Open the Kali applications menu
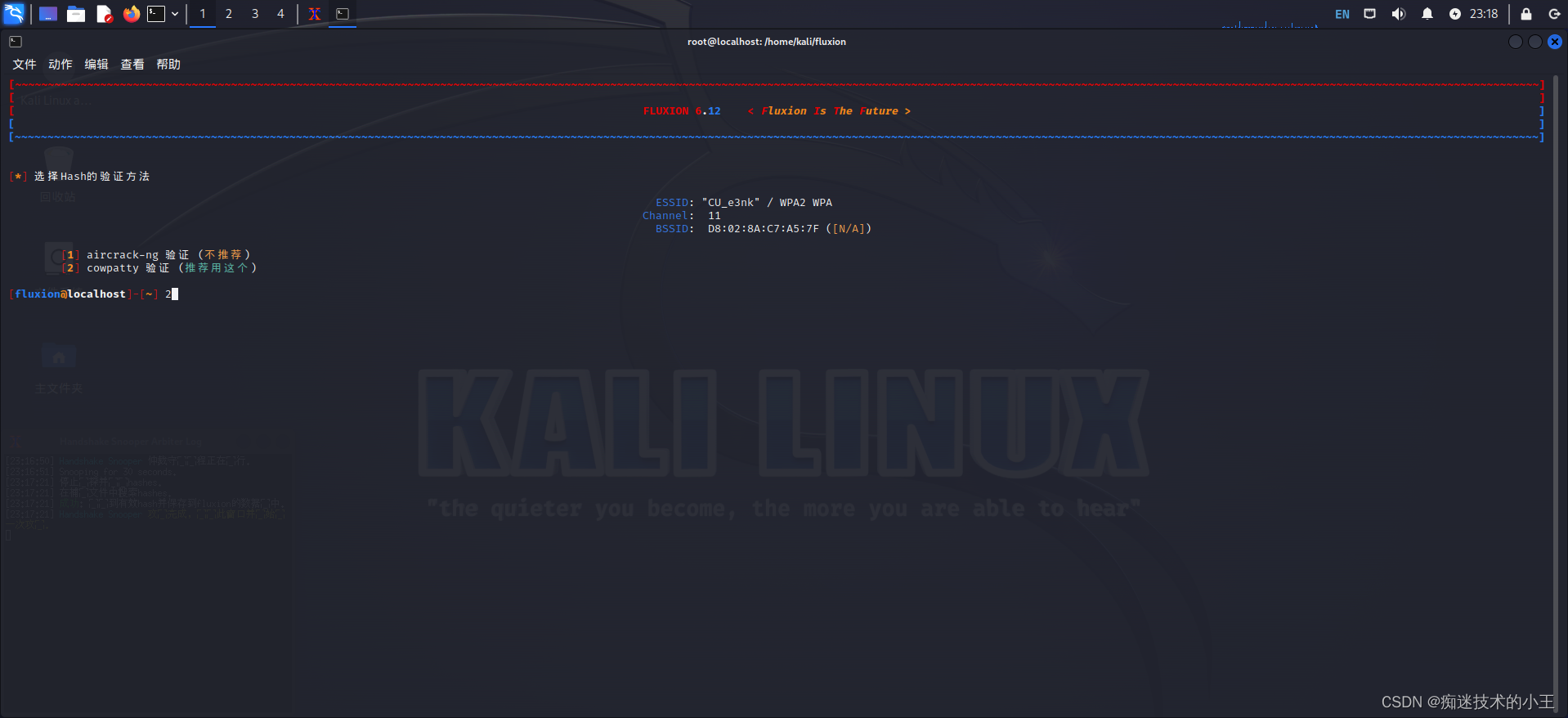This screenshot has width=1568, height=718. tap(14, 13)
